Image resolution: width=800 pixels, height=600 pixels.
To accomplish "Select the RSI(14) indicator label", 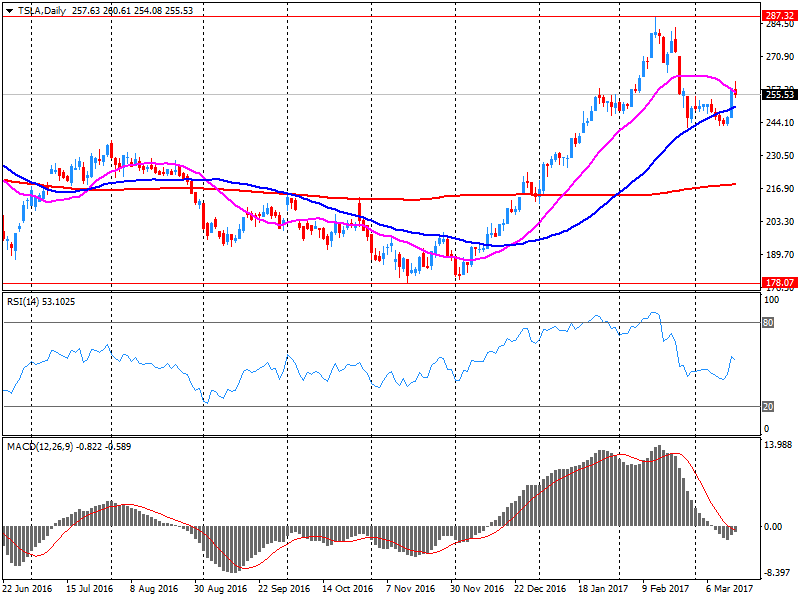I will click(x=25, y=301).
